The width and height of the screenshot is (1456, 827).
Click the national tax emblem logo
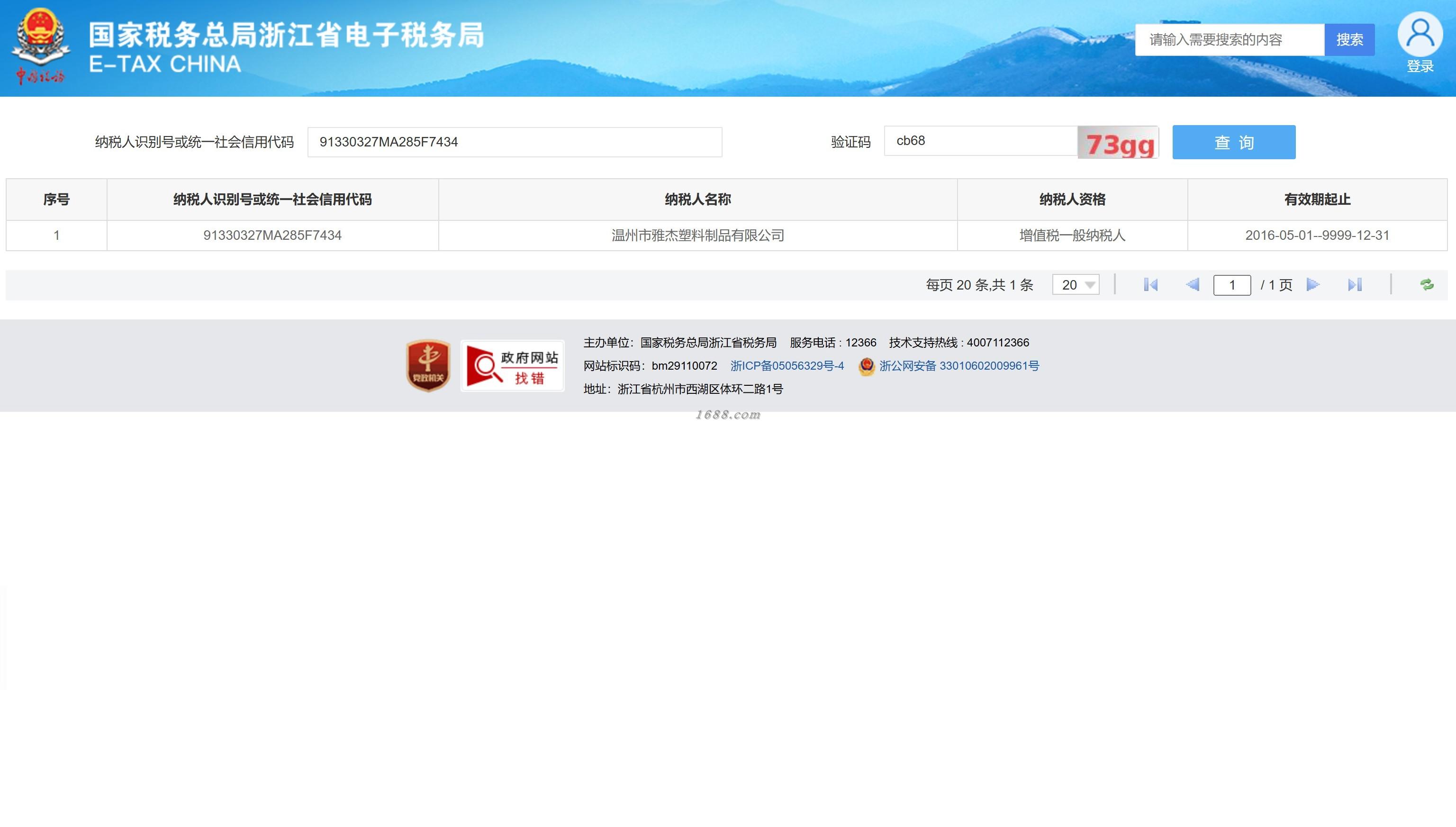[x=41, y=46]
